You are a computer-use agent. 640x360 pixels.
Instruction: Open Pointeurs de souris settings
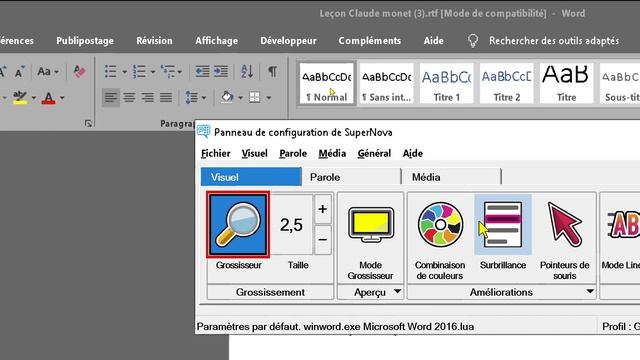[564, 224]
